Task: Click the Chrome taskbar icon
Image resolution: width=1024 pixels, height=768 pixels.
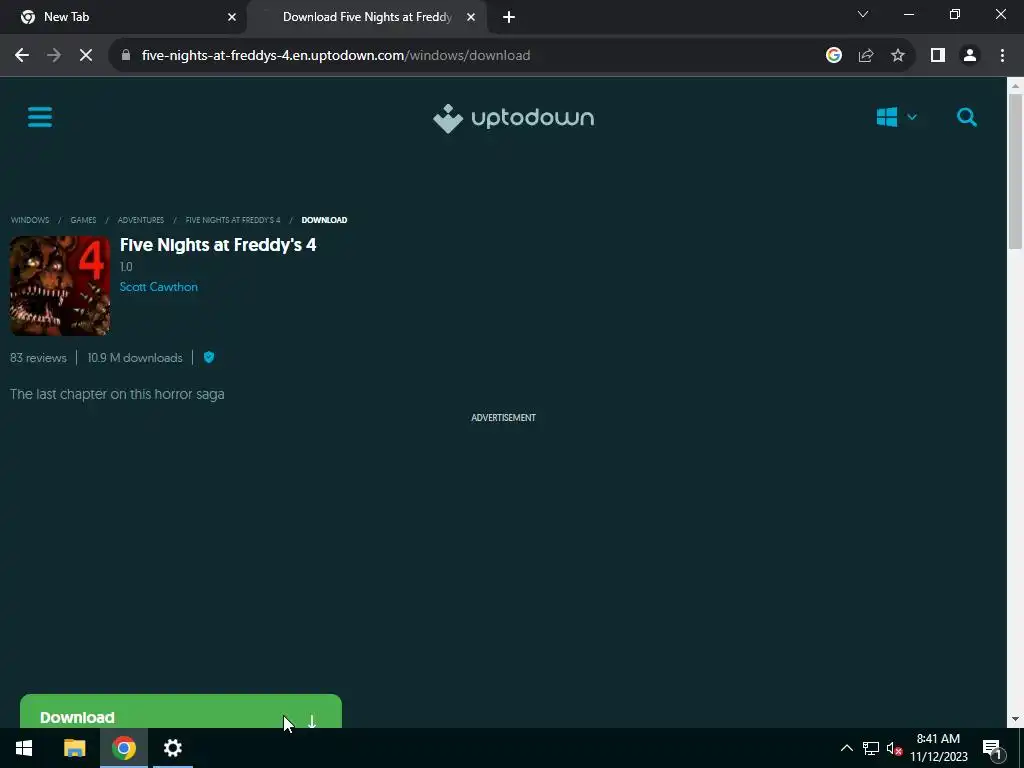Action: tap(123, 748)
